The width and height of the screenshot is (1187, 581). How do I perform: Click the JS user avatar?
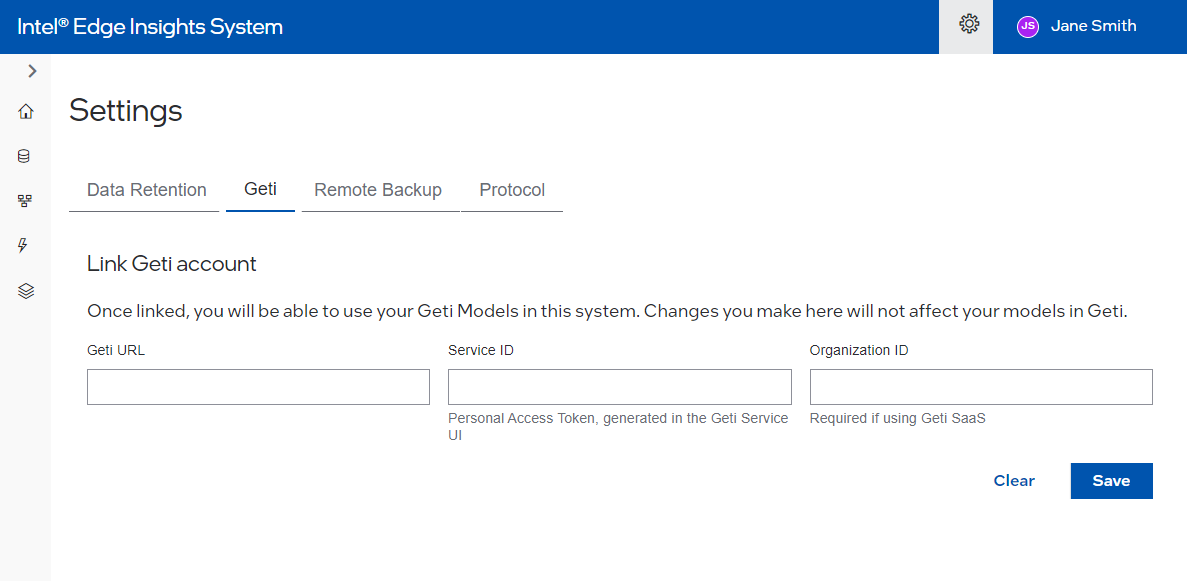(1027, 27)
